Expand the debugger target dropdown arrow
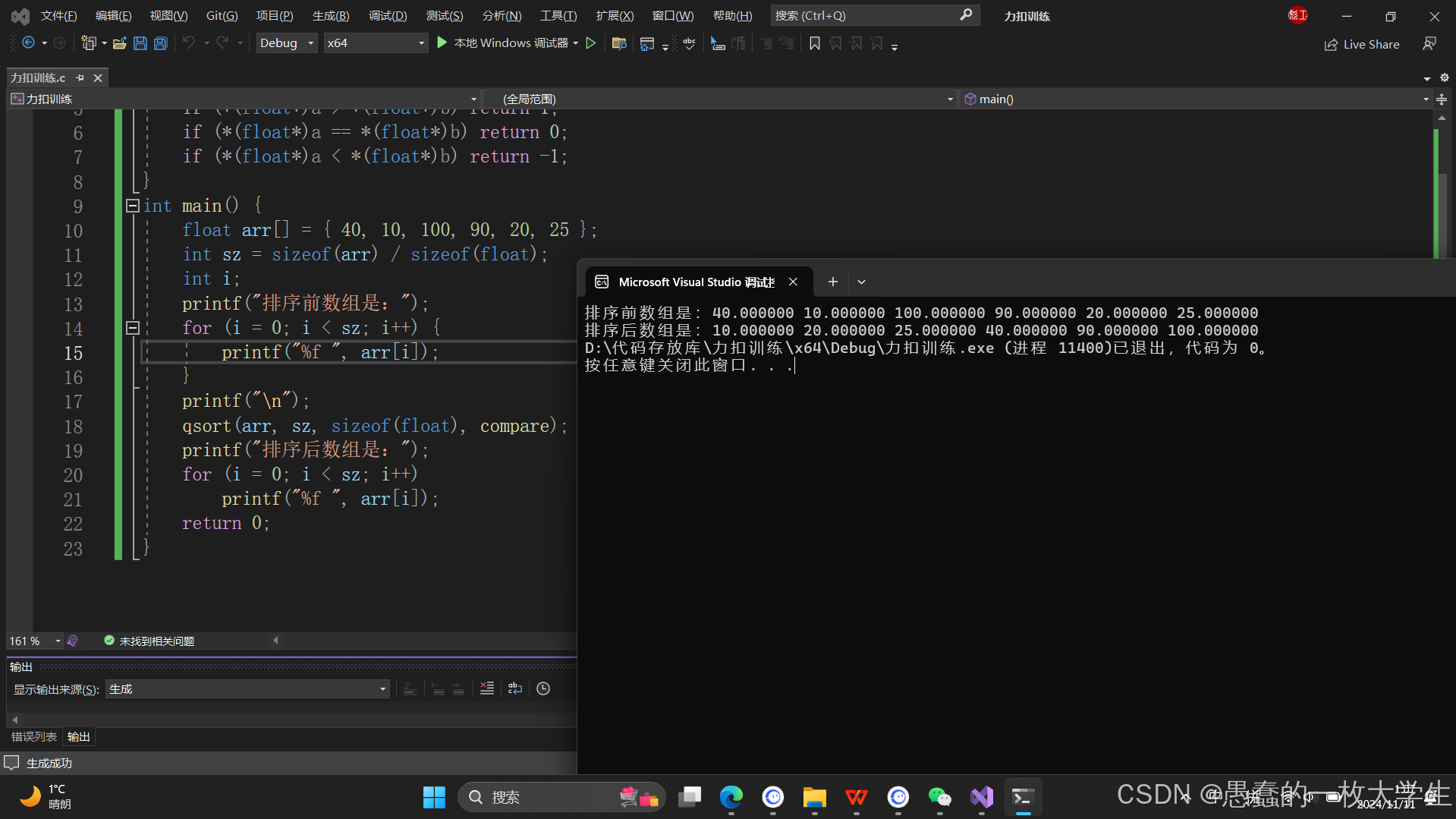1456x819 pixels. pyautogui.click(x=576, y=43)
